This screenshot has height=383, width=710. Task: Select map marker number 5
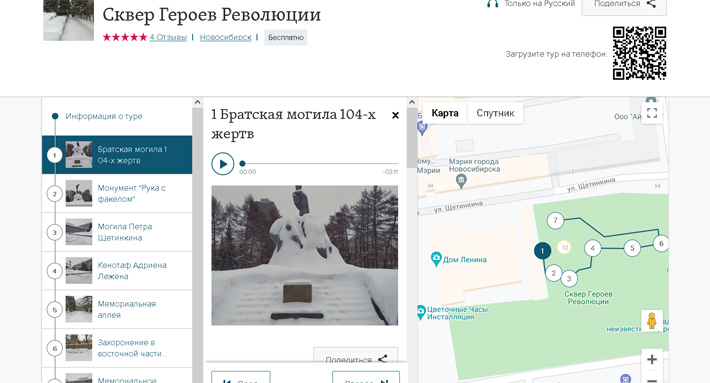click(x=632, y=248)
